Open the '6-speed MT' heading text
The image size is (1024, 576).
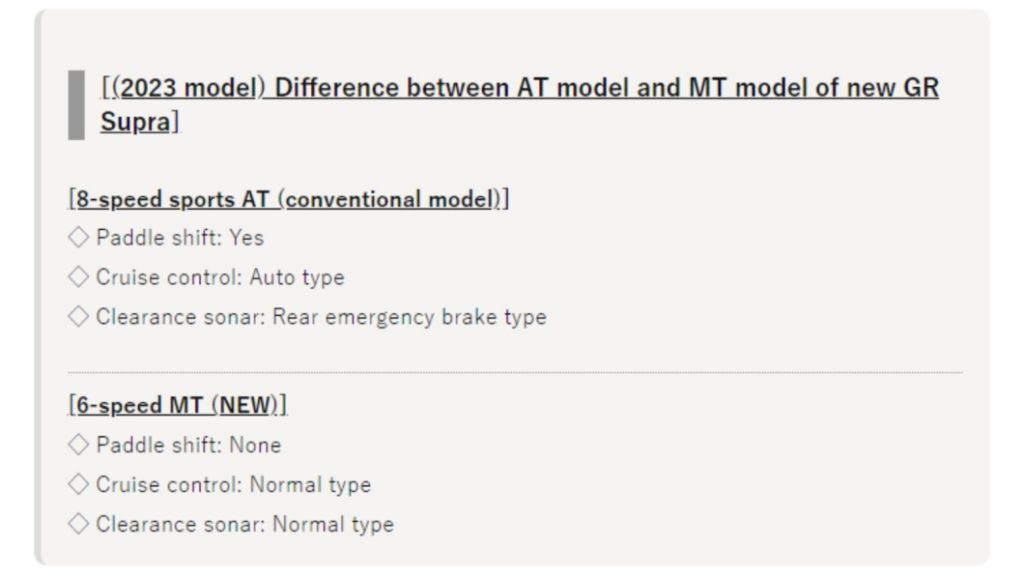point(140,406)
